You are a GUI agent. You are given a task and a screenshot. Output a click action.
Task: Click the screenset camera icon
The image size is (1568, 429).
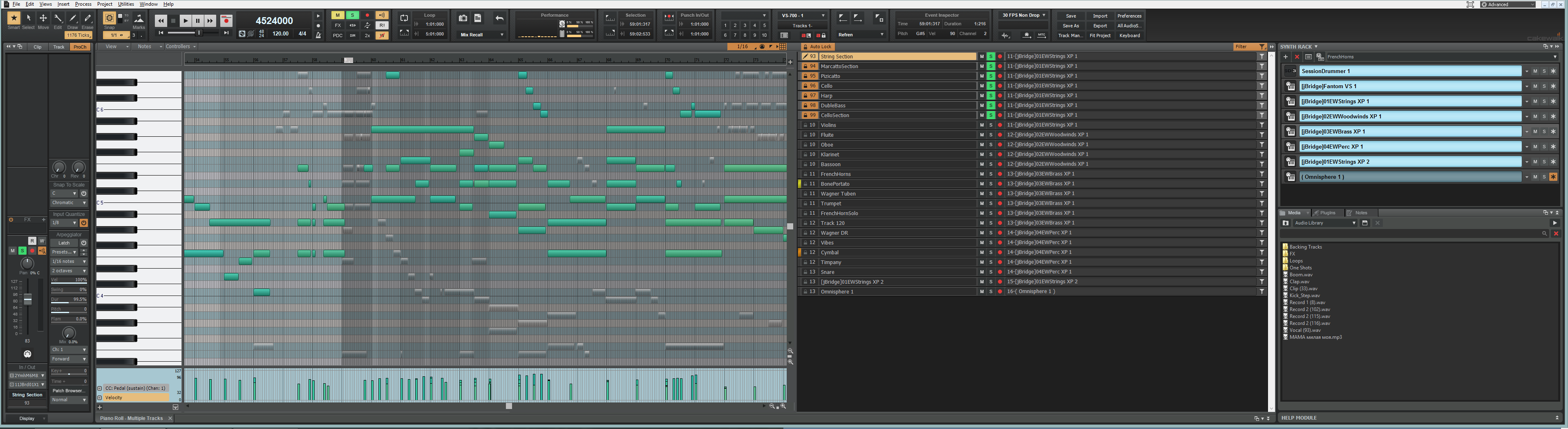click(x=463, y=18)
